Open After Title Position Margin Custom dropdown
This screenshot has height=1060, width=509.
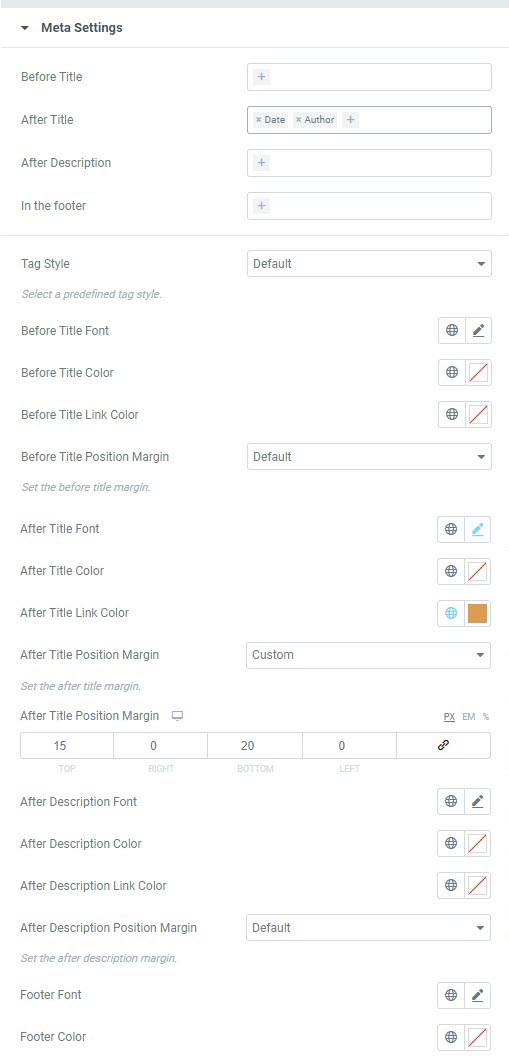coord(368,655)
